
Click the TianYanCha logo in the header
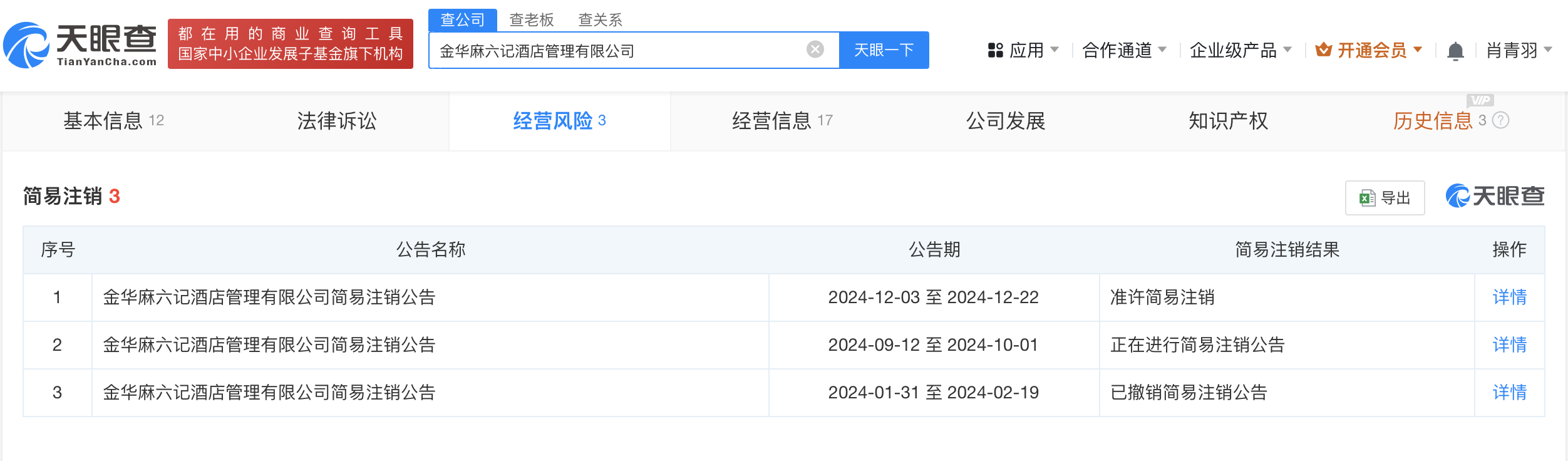tap(80, 45)
